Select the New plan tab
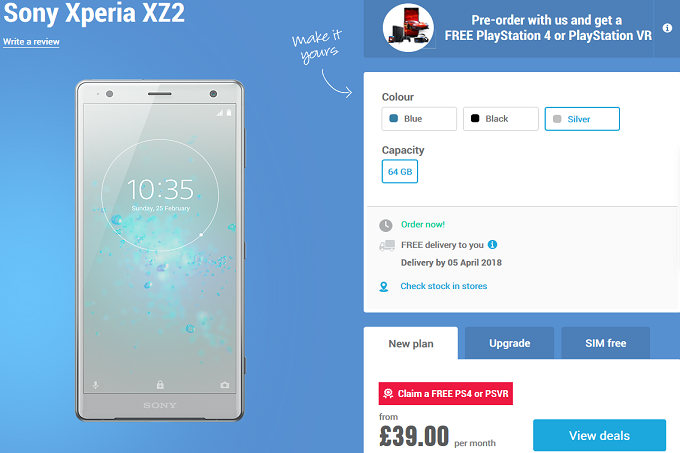680x453 pixels. [411, 343]
